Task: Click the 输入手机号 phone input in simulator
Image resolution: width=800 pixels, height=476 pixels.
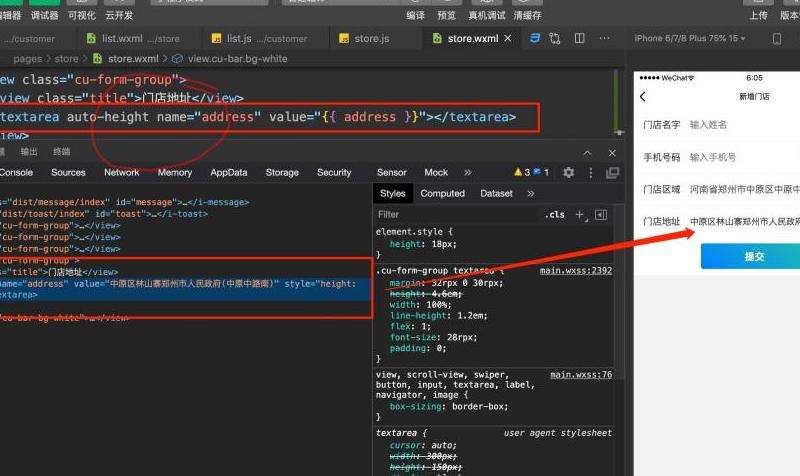Action: point(713,157)
